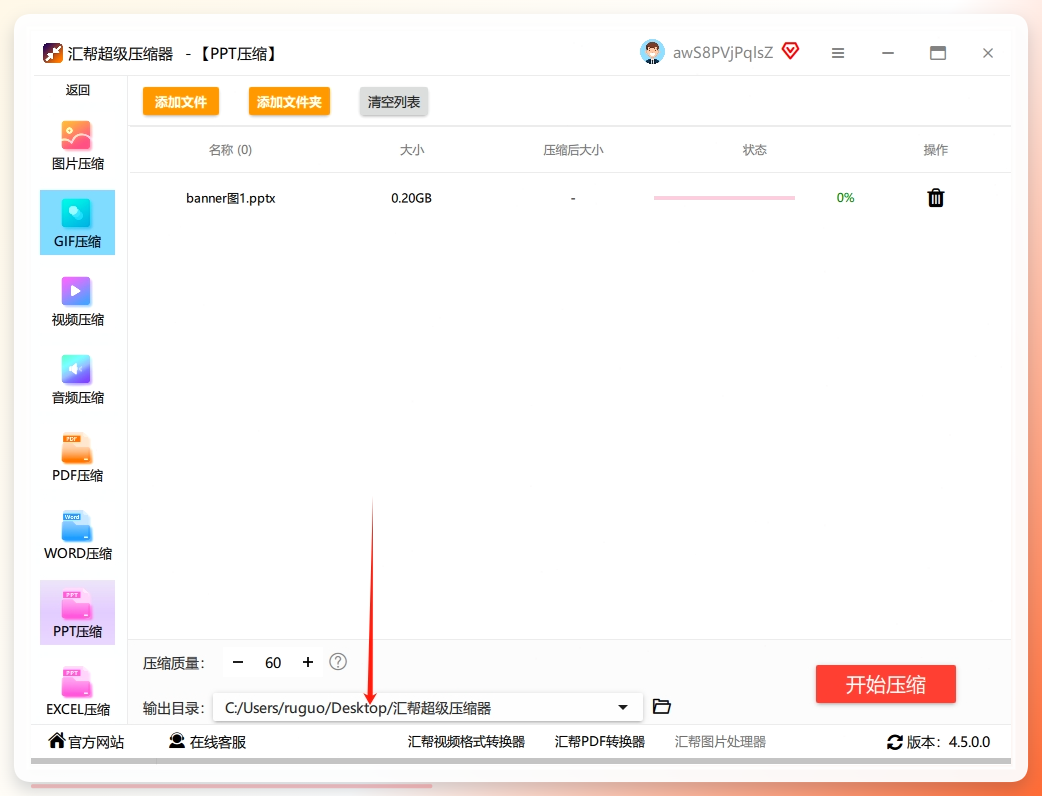Click the 清空列表 button
Viewport: 1042px width, 796px height.
pos(393,102)
